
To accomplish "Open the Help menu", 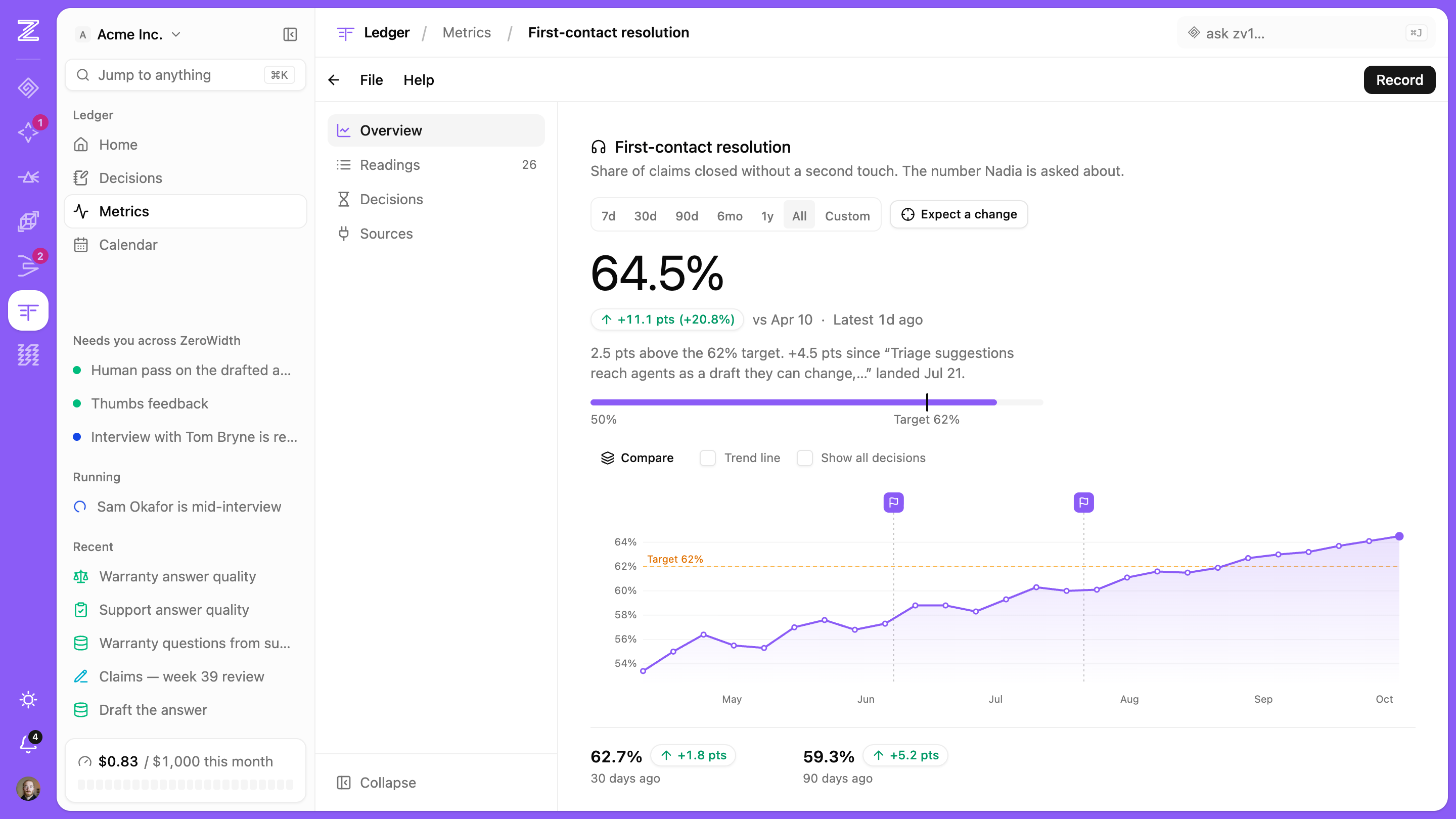I will tap(418, 80).
